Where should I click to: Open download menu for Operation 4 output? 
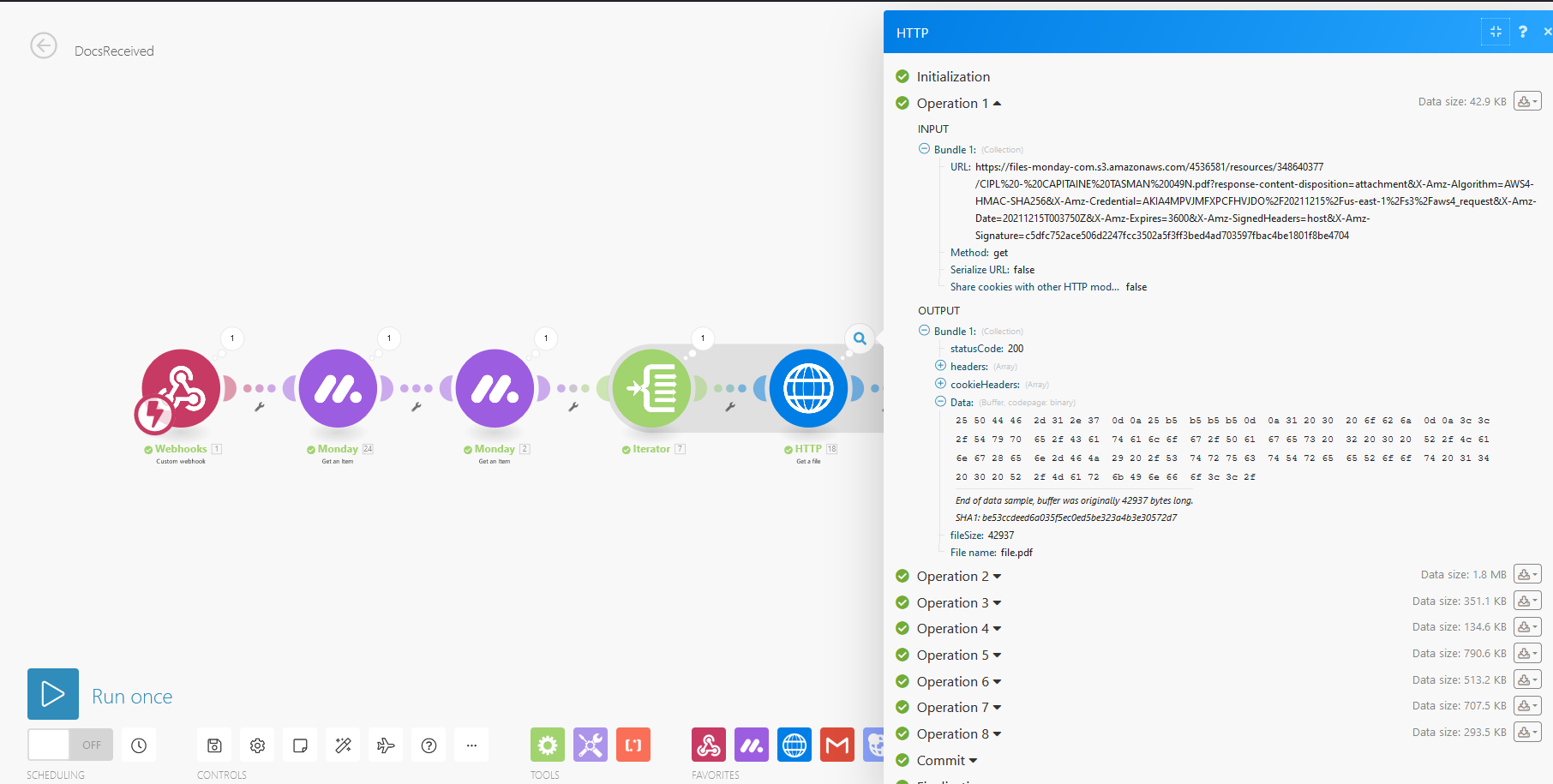click(x=1527, y=626)
